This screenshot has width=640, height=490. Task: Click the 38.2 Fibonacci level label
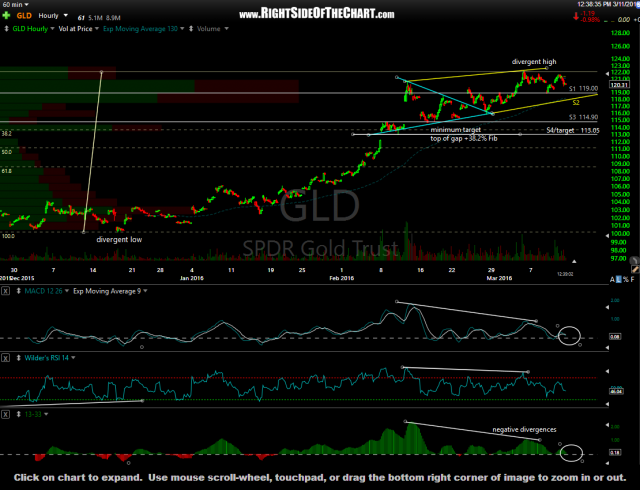click(7, 134)
